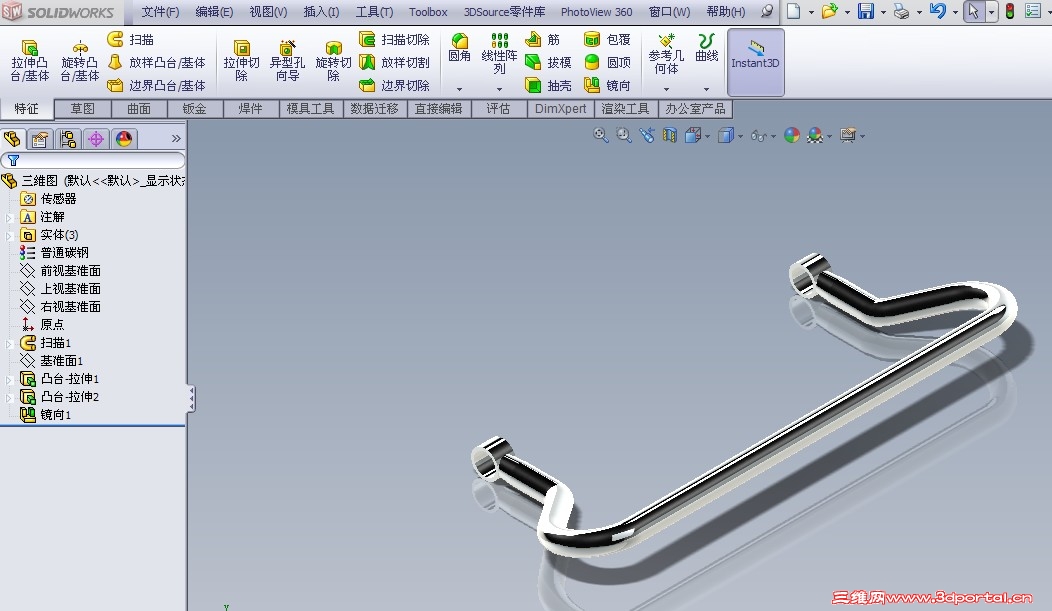The image size is (1052, 611).
Task: Toggle Instant3D mode
Action: [x=755, y=62]
